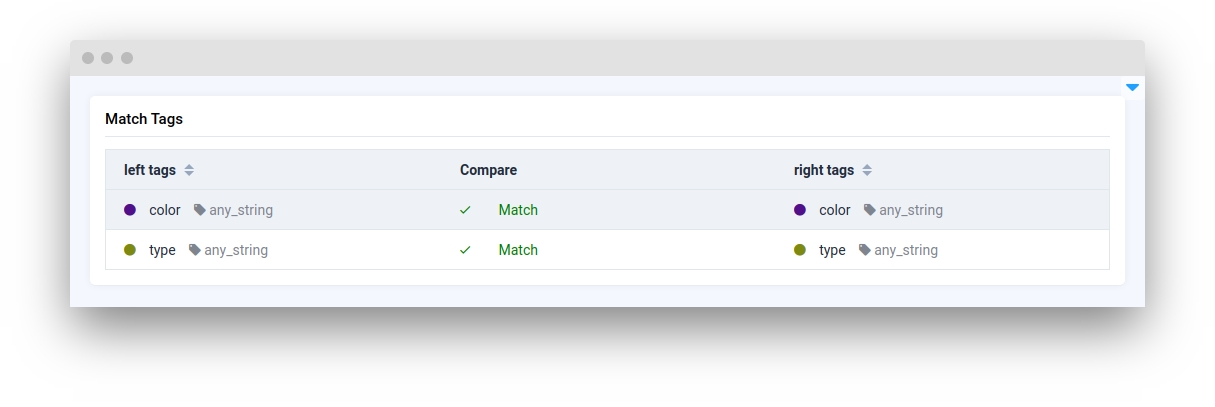
Task: Click the green checkmark in the color row
Action: (x=465, y=210)
